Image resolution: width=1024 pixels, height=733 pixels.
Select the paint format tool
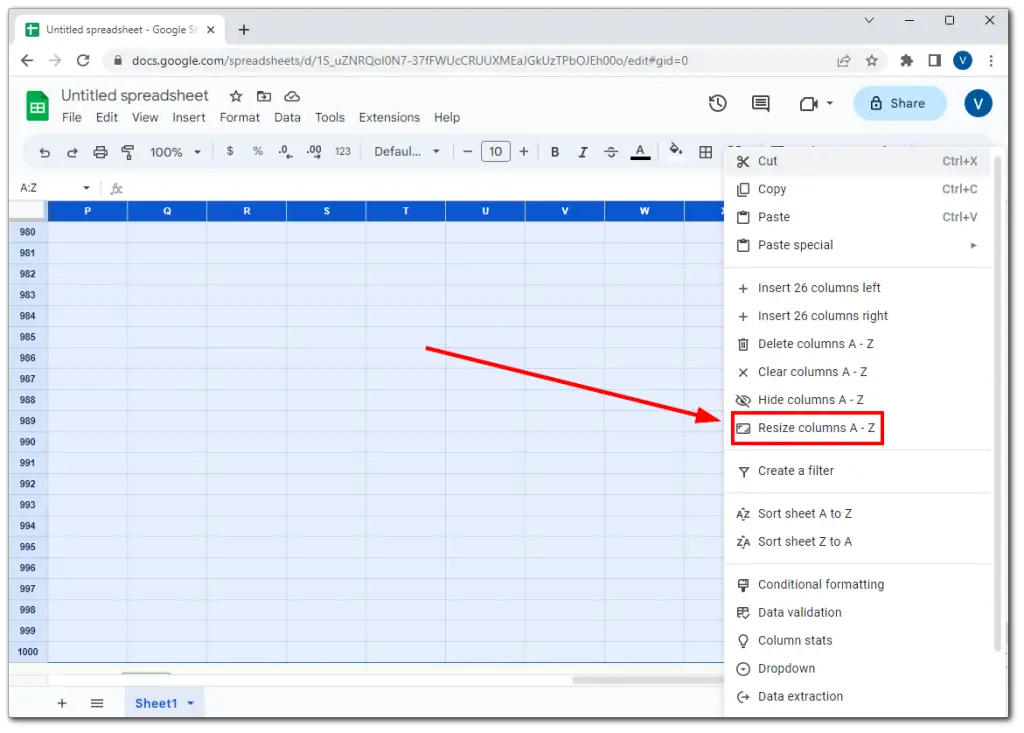click(x=128, y=152)
